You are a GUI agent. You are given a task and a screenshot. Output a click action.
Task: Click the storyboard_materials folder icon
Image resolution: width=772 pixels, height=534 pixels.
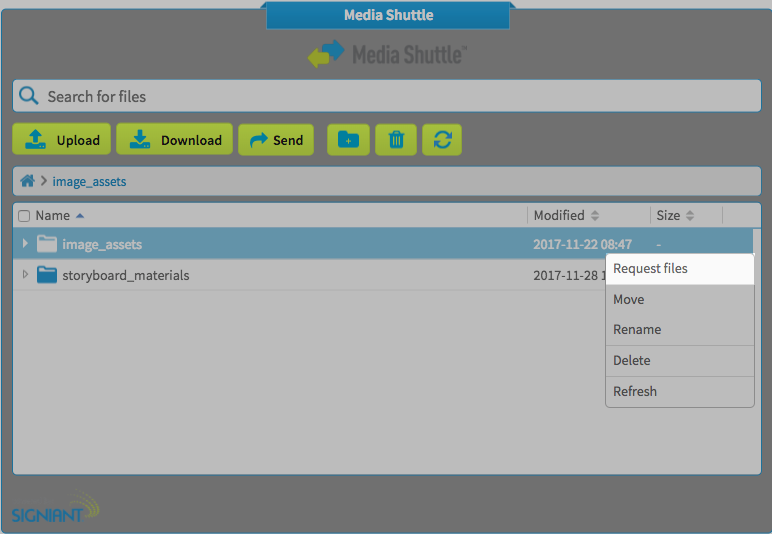47,275
